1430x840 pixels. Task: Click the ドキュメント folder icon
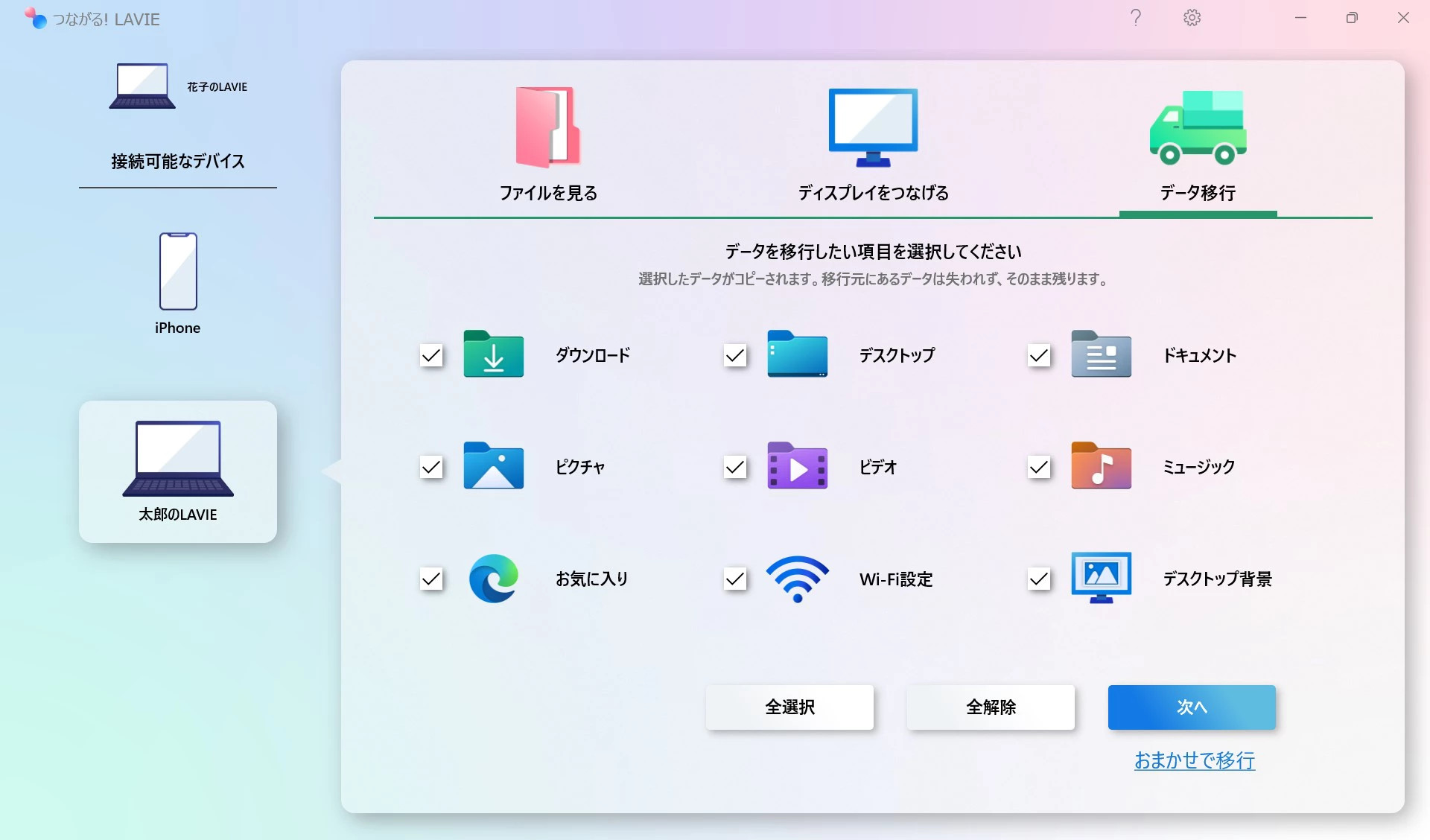coord(1101,354)
